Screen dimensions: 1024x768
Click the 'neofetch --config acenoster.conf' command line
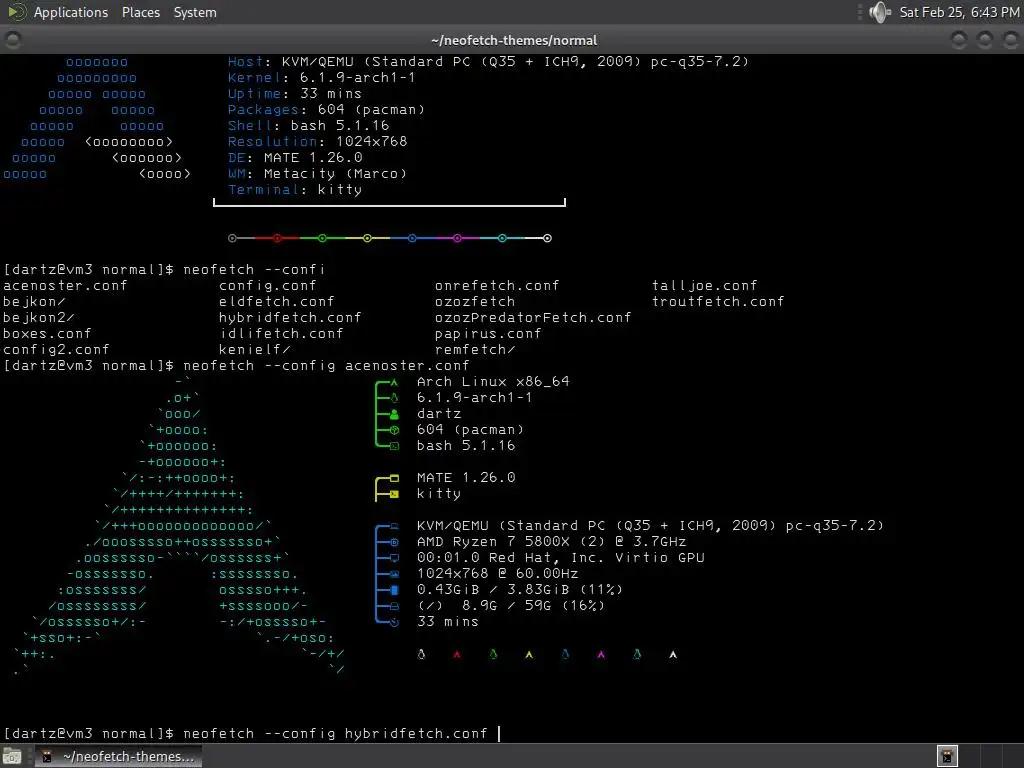[x=326, y=366]
